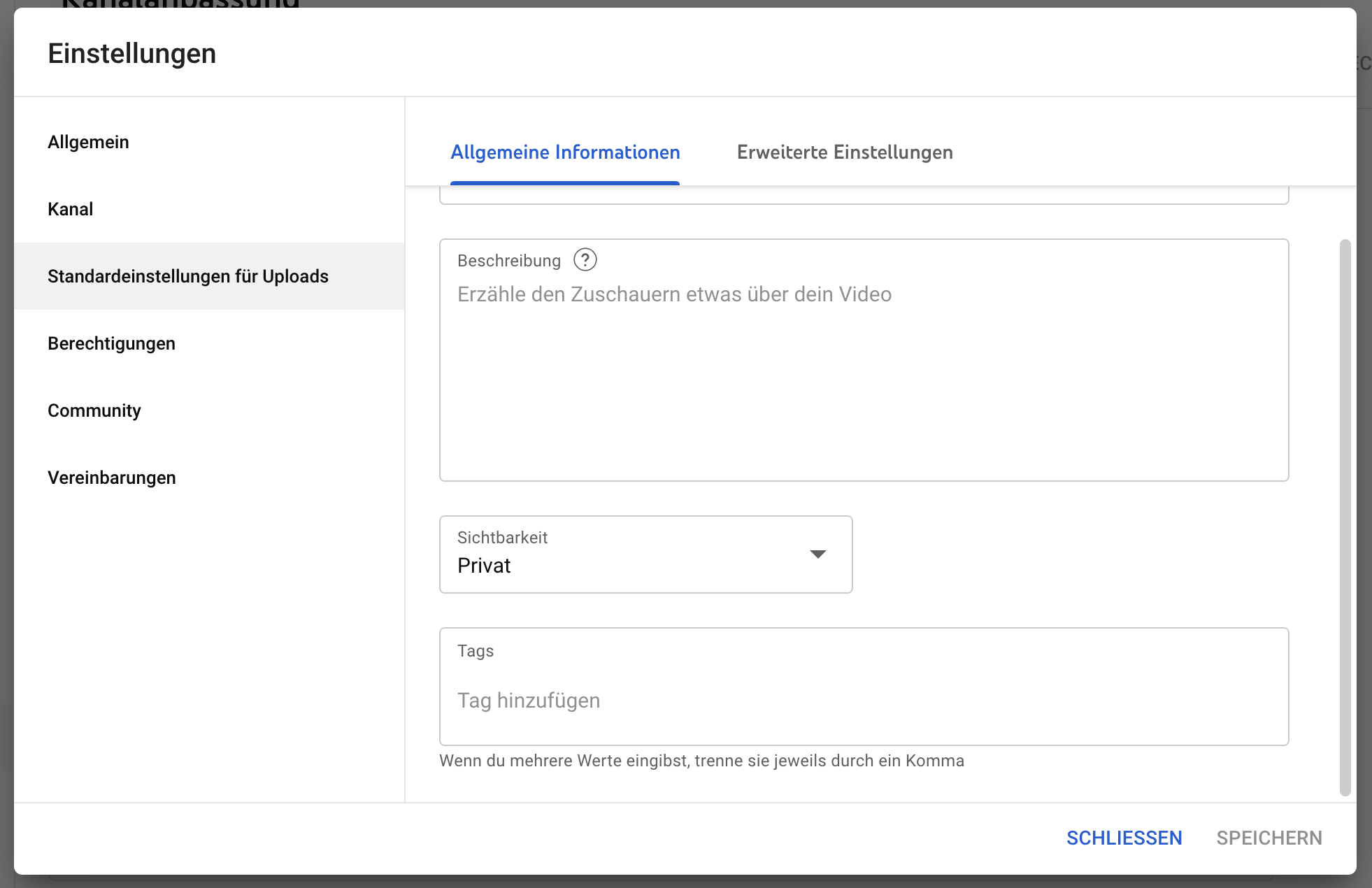
Task: Click the dimmed Kanalanpassung heading behind the dialog
Action: [x=180, y=3]
